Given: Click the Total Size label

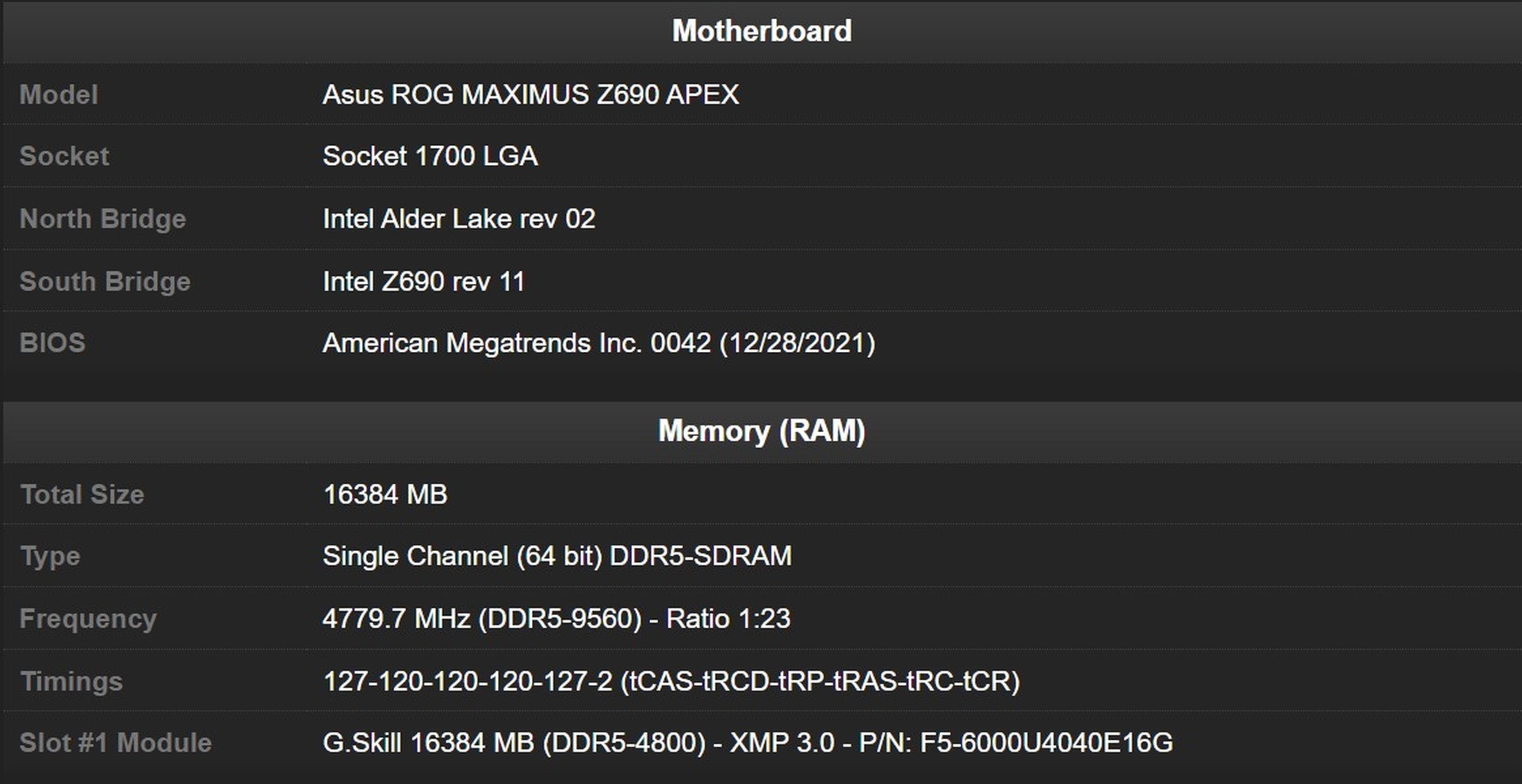Looking at the screenshot, I should (82, 494).
